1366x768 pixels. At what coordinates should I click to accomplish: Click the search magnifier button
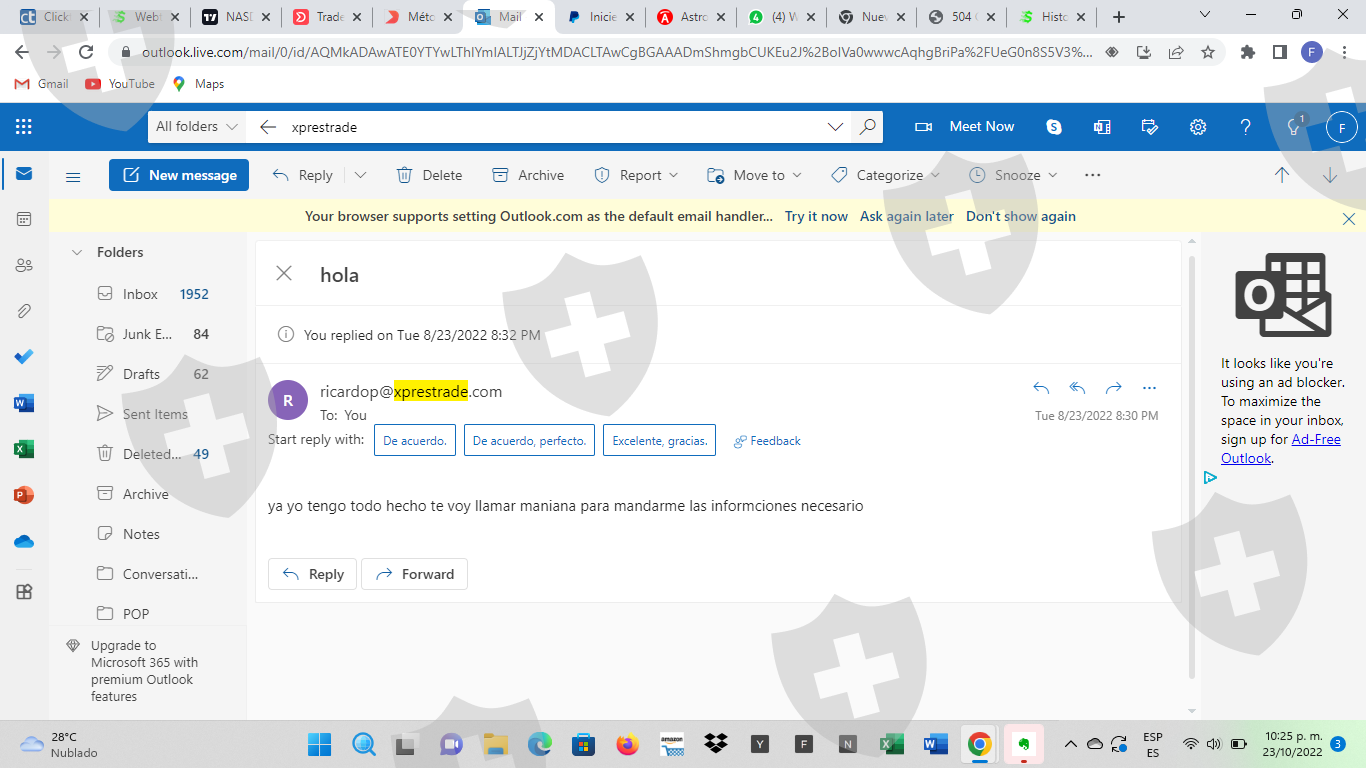(x=867, y=127)
